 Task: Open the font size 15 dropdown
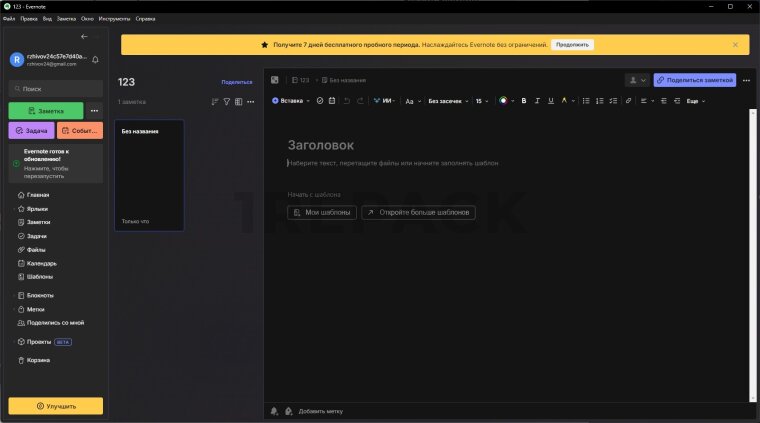click(482, 101)
